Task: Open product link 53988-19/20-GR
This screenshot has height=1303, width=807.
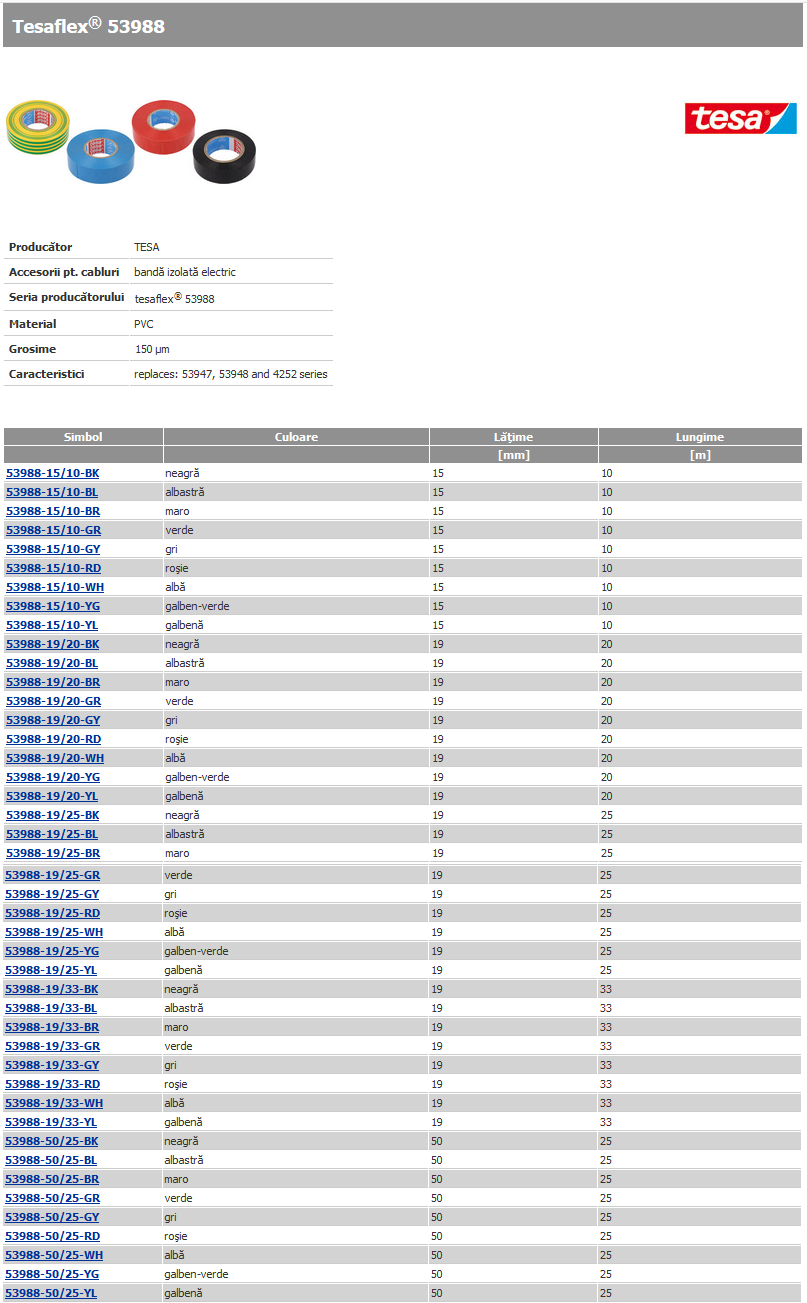Action: pyautogui.click(x=53, y=701)
